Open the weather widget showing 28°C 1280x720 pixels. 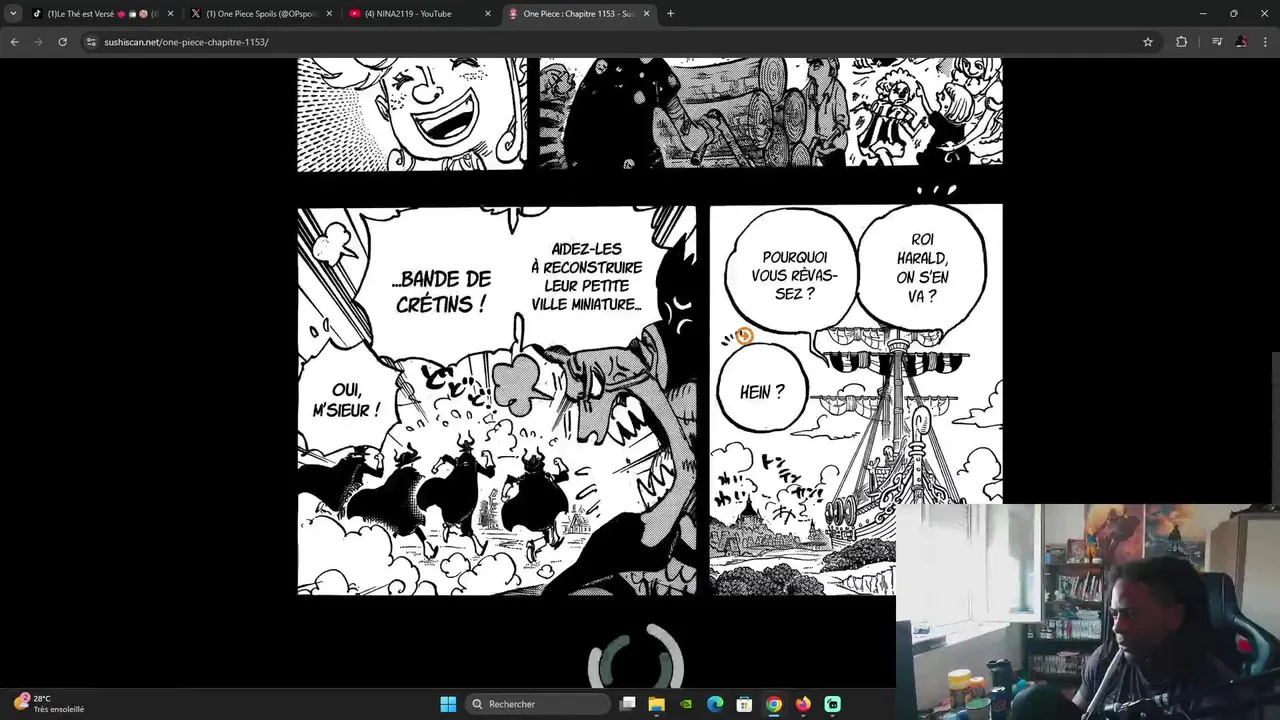(48, 704)
